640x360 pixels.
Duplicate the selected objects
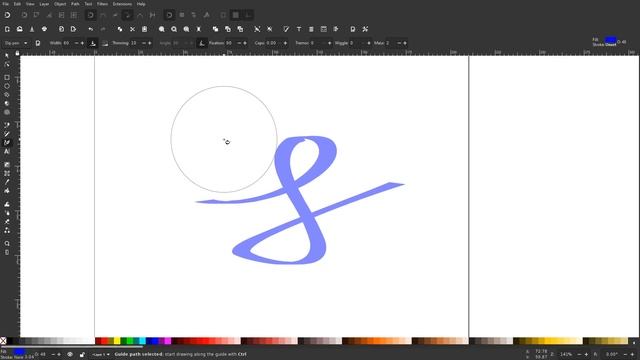point(215,29)
